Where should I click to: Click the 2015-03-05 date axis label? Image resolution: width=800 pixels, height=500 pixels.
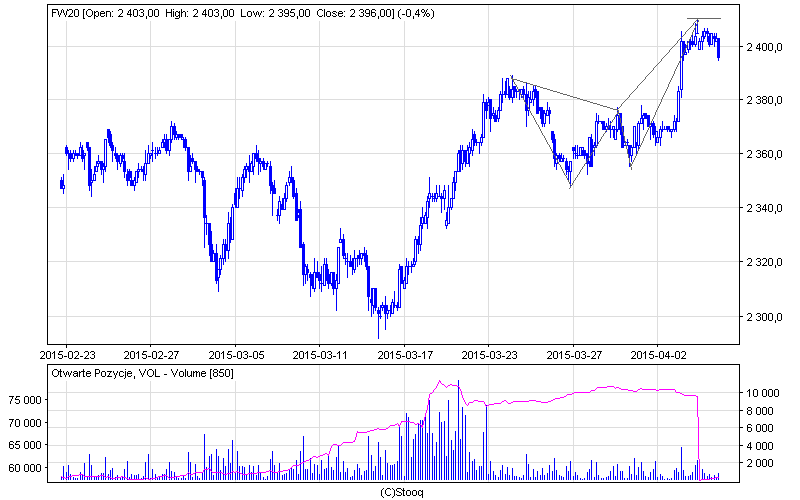[236, 355]
